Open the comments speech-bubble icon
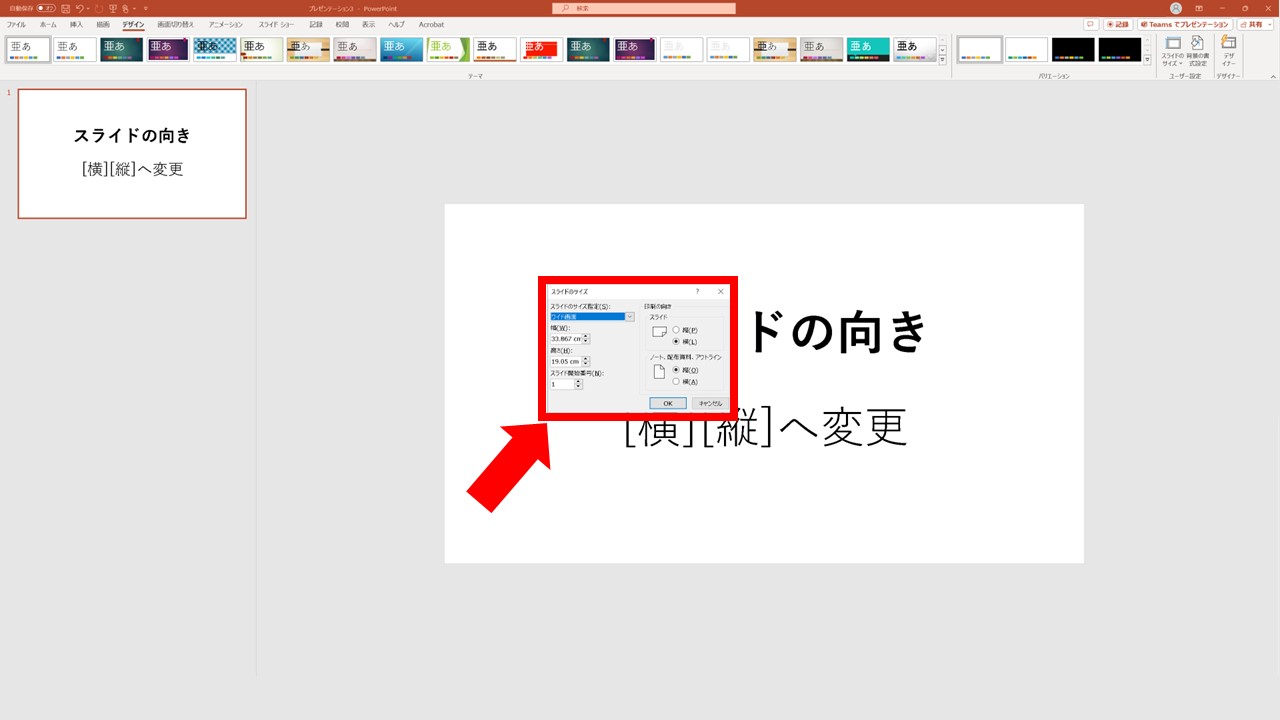Viewport: 1280px width, 720px height. (x=1090, y=24)
